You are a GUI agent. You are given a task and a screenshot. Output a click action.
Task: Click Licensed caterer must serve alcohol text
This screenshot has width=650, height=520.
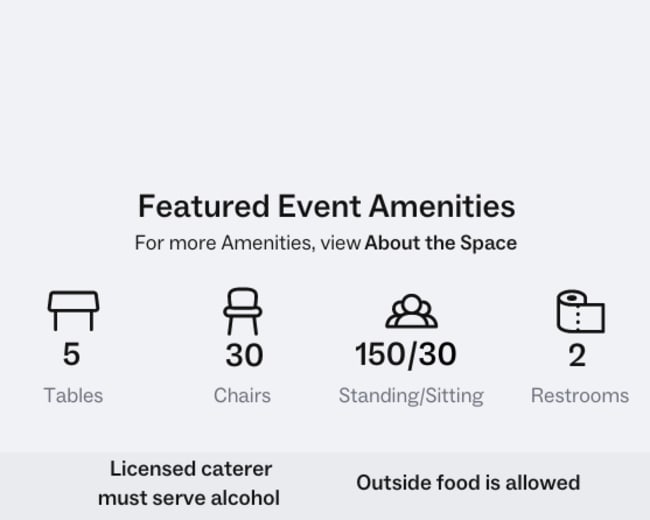point(189,484)
